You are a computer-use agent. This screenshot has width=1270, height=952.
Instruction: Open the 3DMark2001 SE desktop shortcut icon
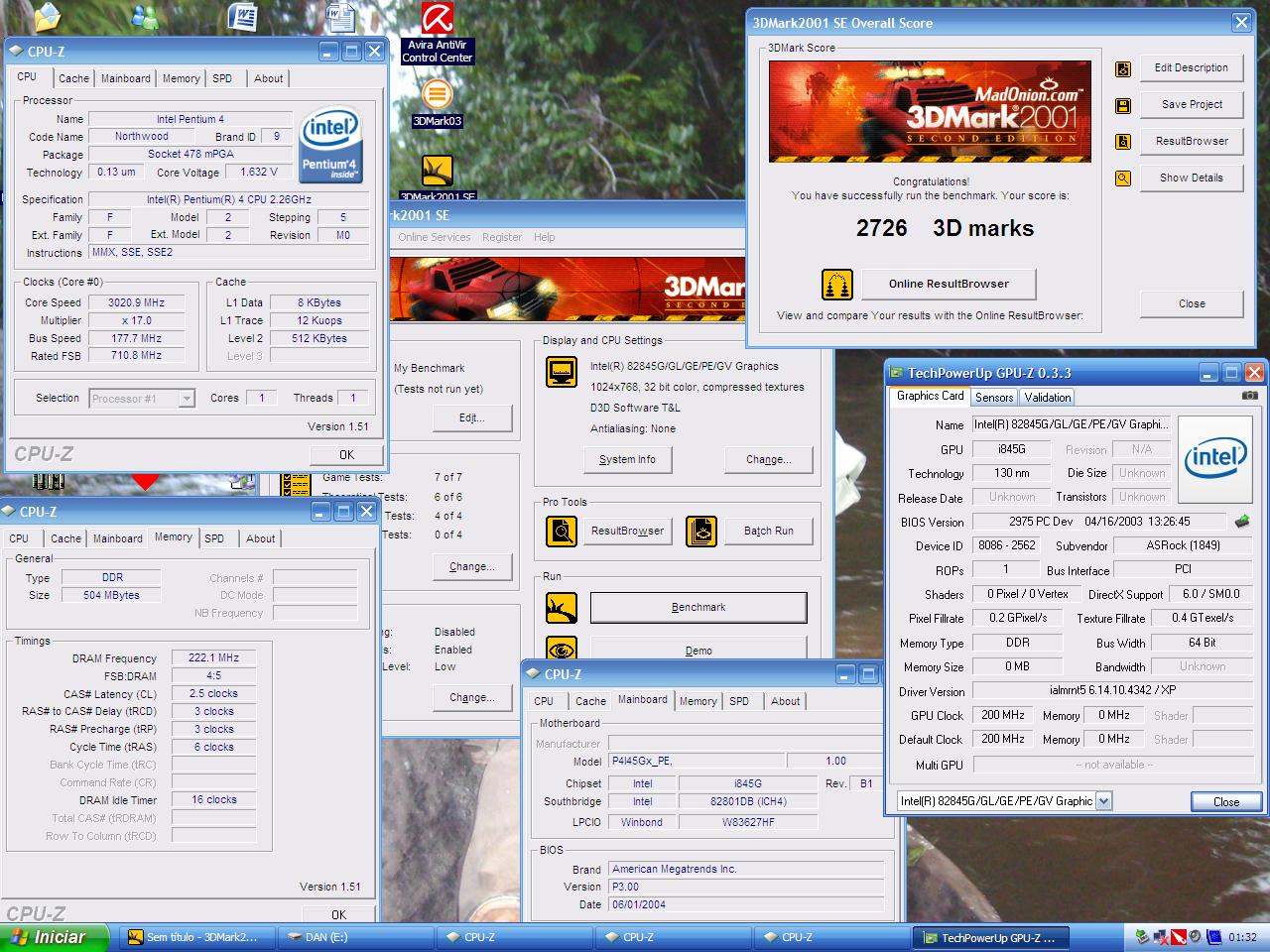pos(437,171)
